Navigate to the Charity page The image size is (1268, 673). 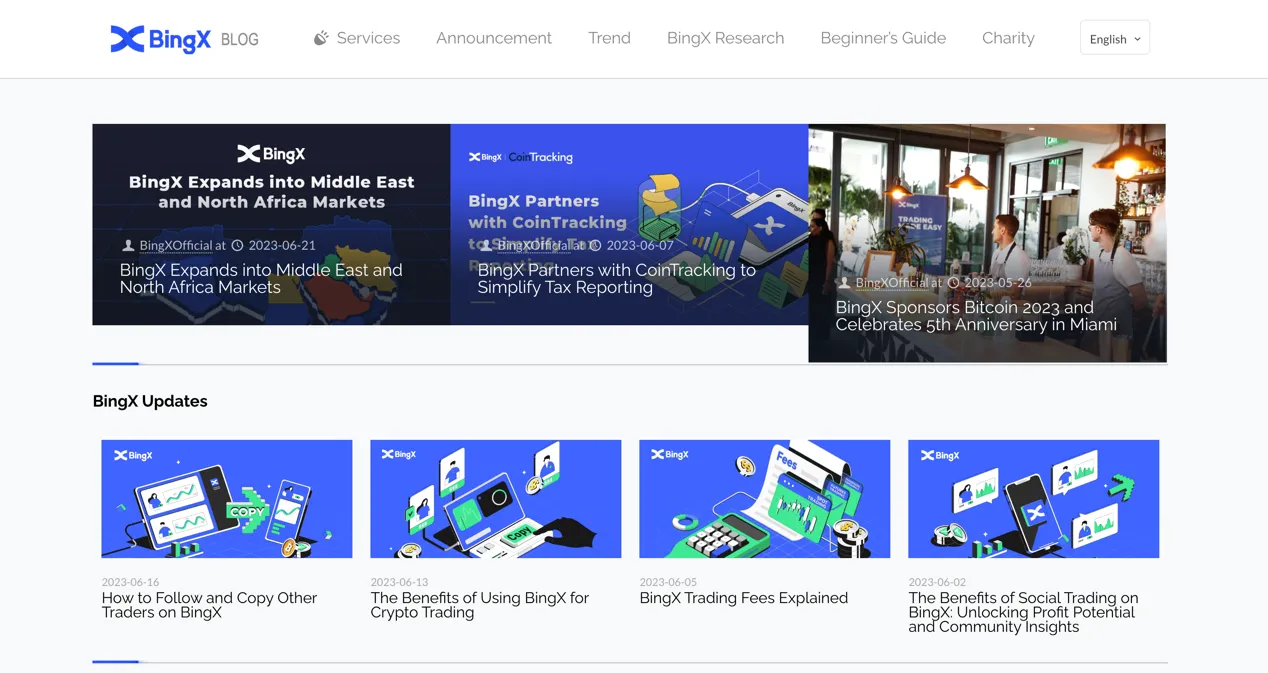1008,38
